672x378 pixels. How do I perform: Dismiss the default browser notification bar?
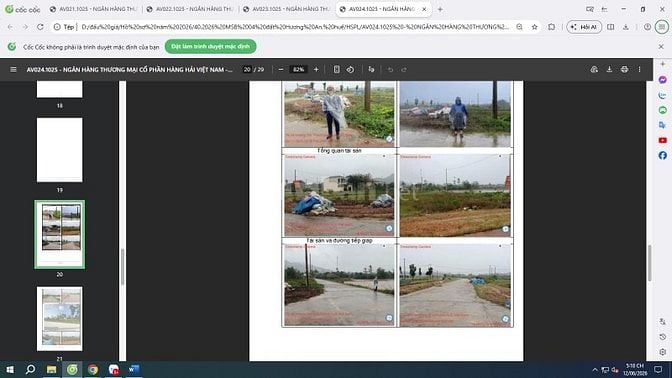661,46
